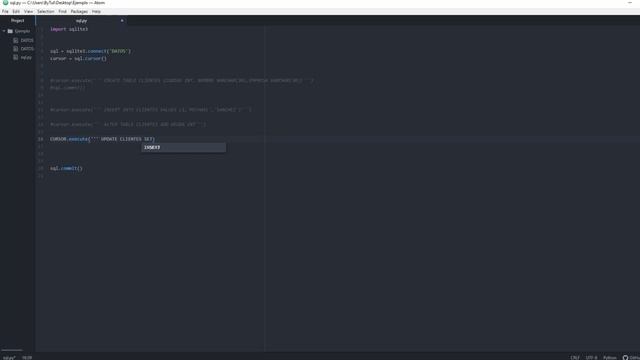Open the Find menu
Viewport: 640px width, 360px height.
click(62, 11)
